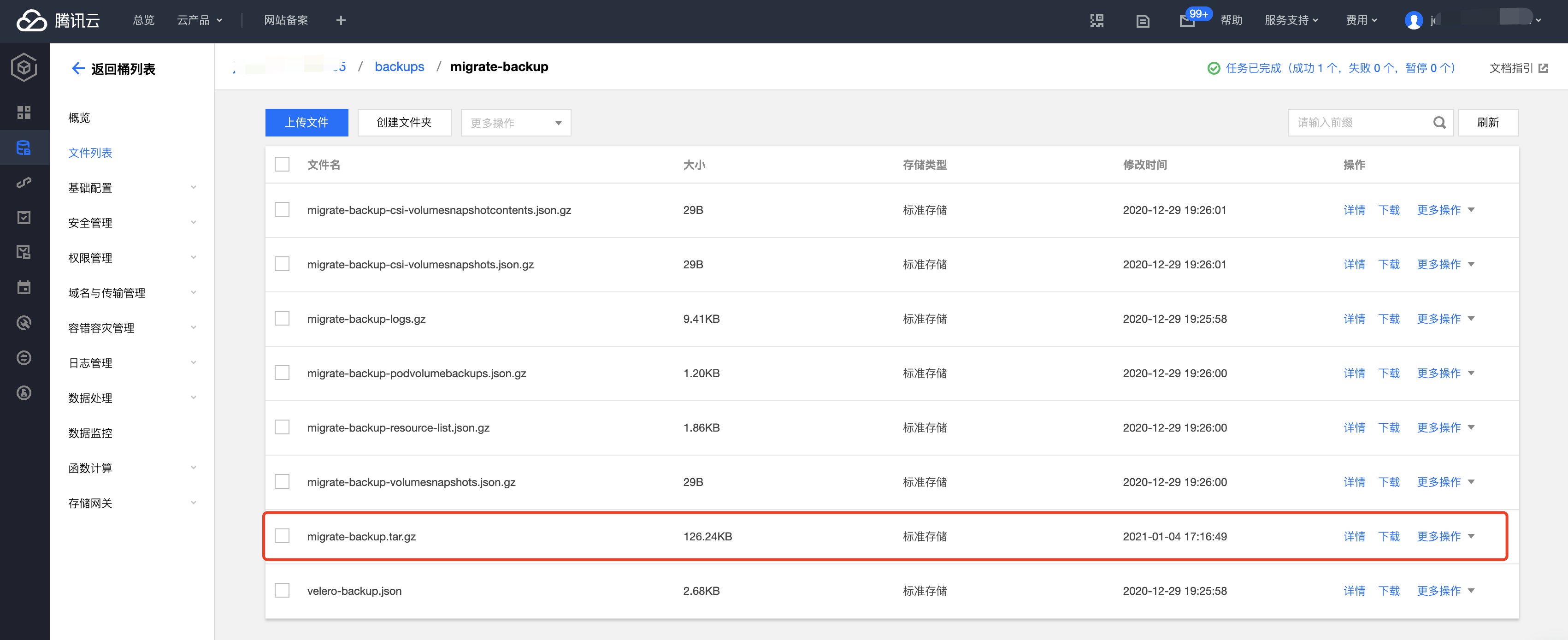Open the grid overview sidebar icon
The height and width of the screenshot is (640, 1568).
coord(24,112)
